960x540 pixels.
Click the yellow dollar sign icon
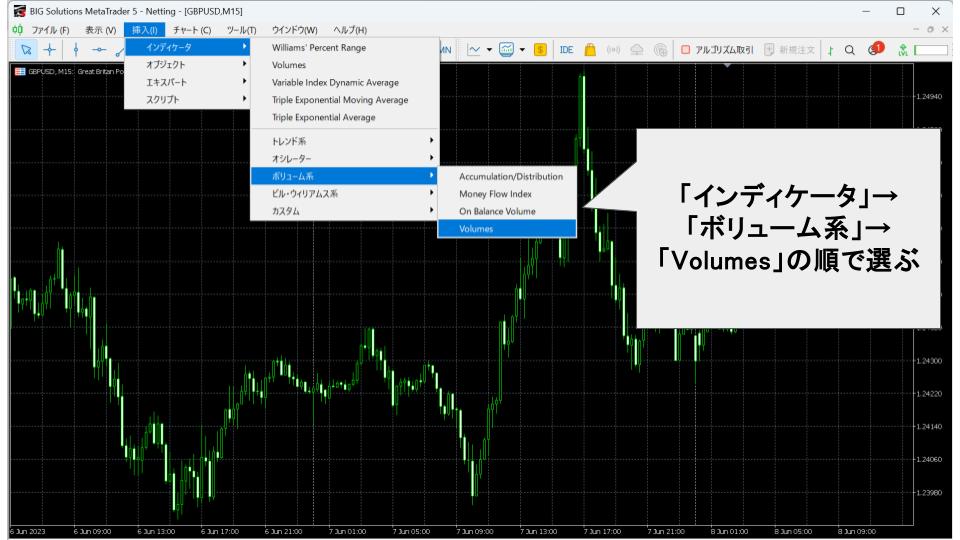tap(540, 50)
